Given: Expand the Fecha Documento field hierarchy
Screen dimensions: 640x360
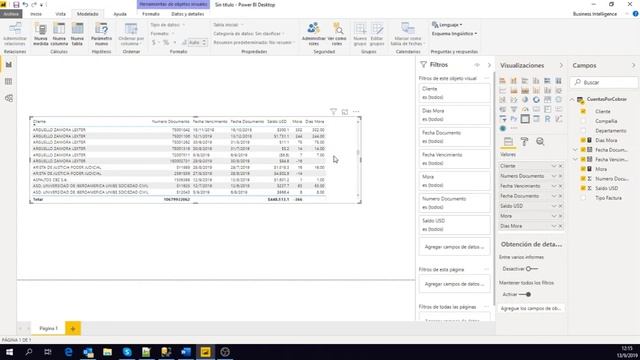Looking at the screenshot, I should tap(576, 150).
